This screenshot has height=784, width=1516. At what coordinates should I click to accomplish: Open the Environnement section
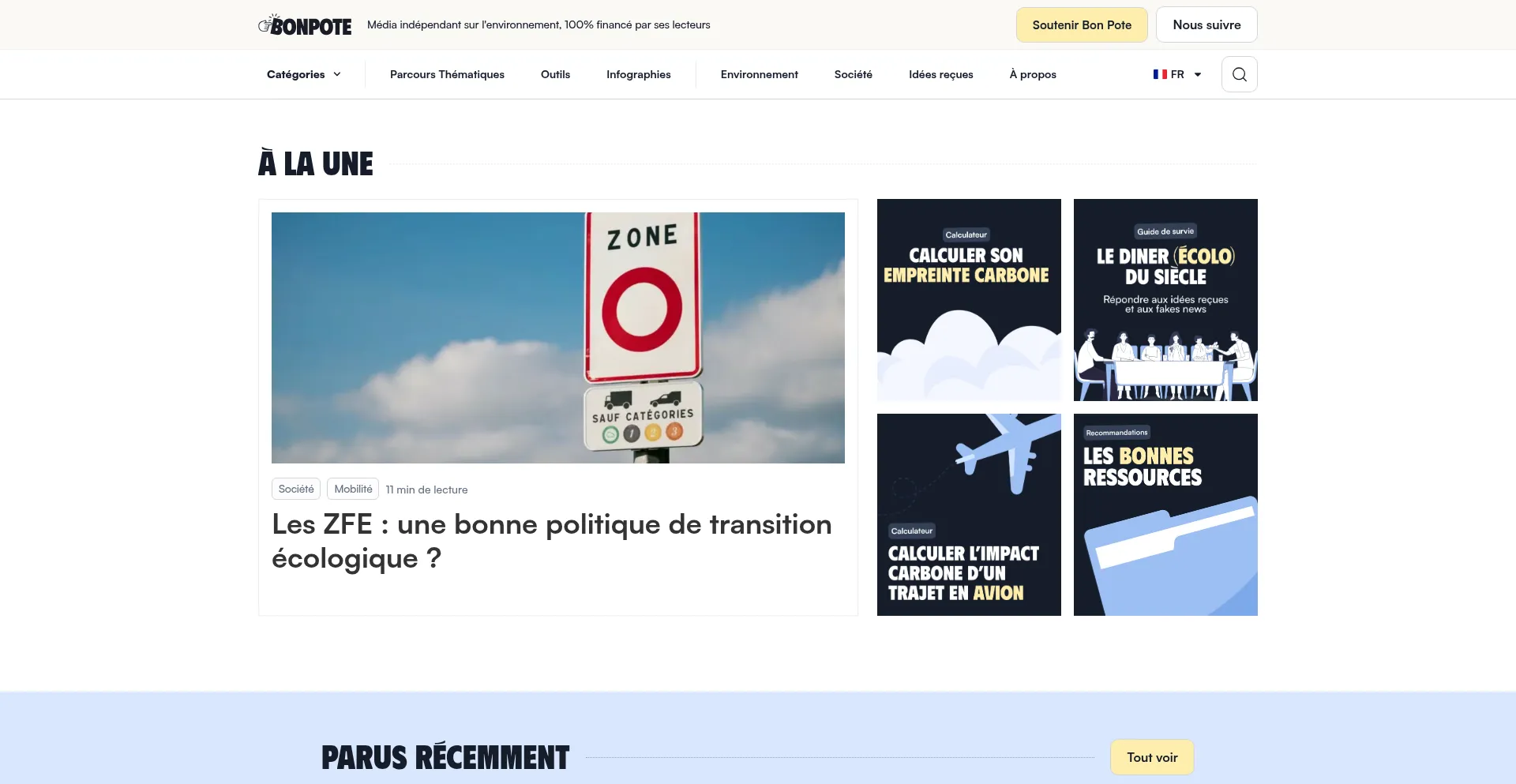click(759, 74)
